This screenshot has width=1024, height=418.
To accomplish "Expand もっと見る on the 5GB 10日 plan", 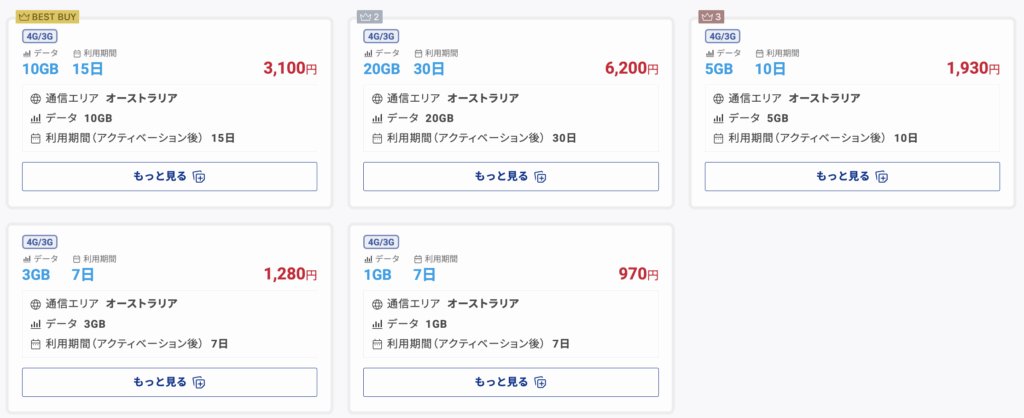I will point(852,176).
